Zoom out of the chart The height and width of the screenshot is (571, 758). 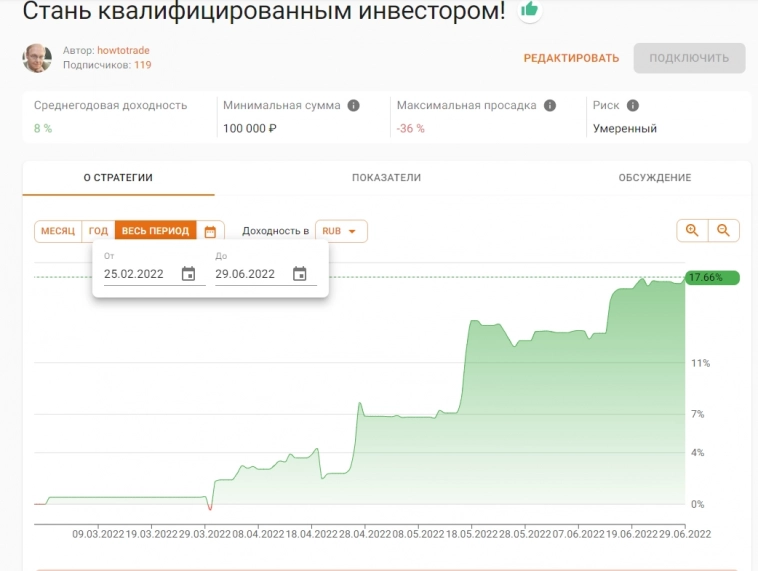click(723, 231)
